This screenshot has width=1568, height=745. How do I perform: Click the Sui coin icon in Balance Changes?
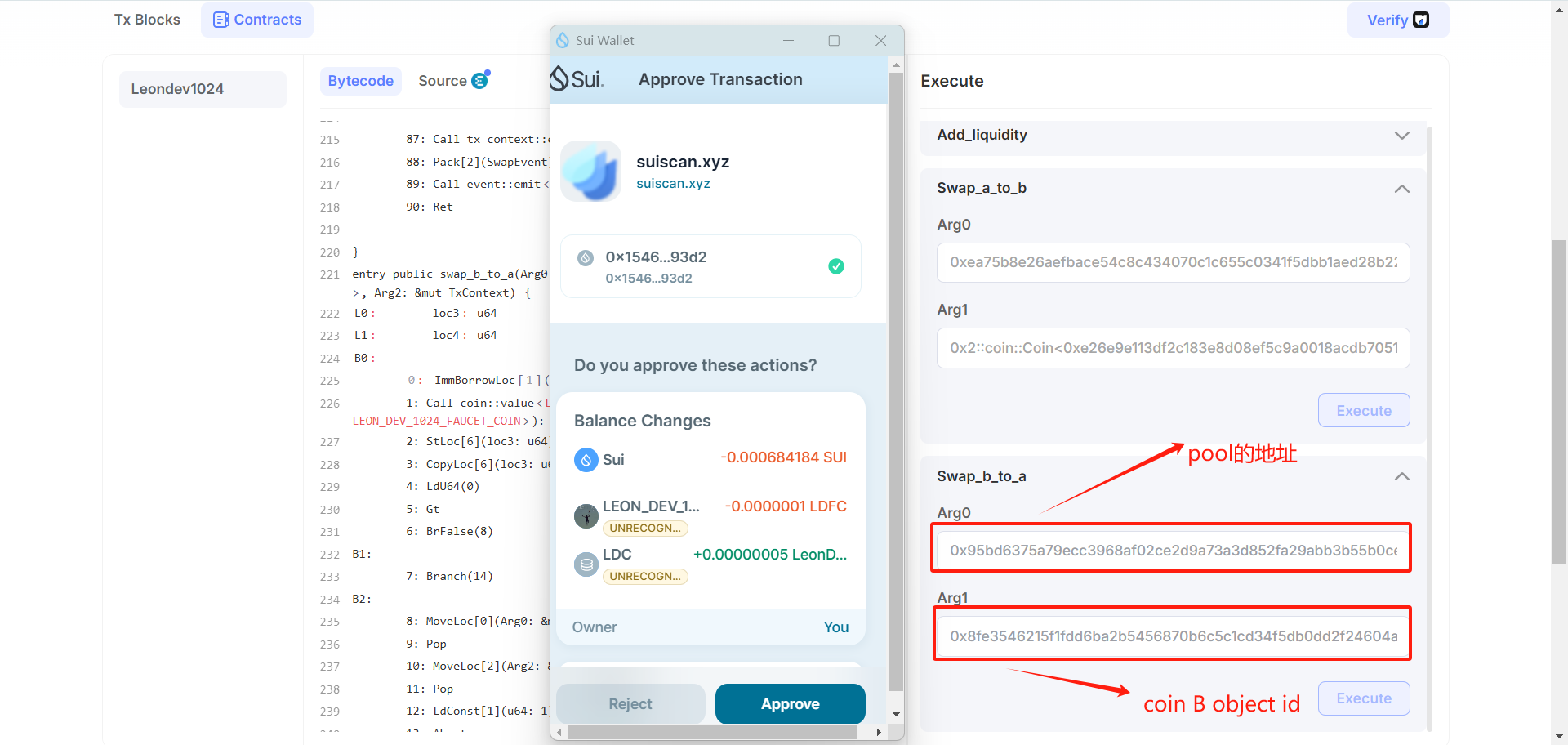[x=586, y=460]
